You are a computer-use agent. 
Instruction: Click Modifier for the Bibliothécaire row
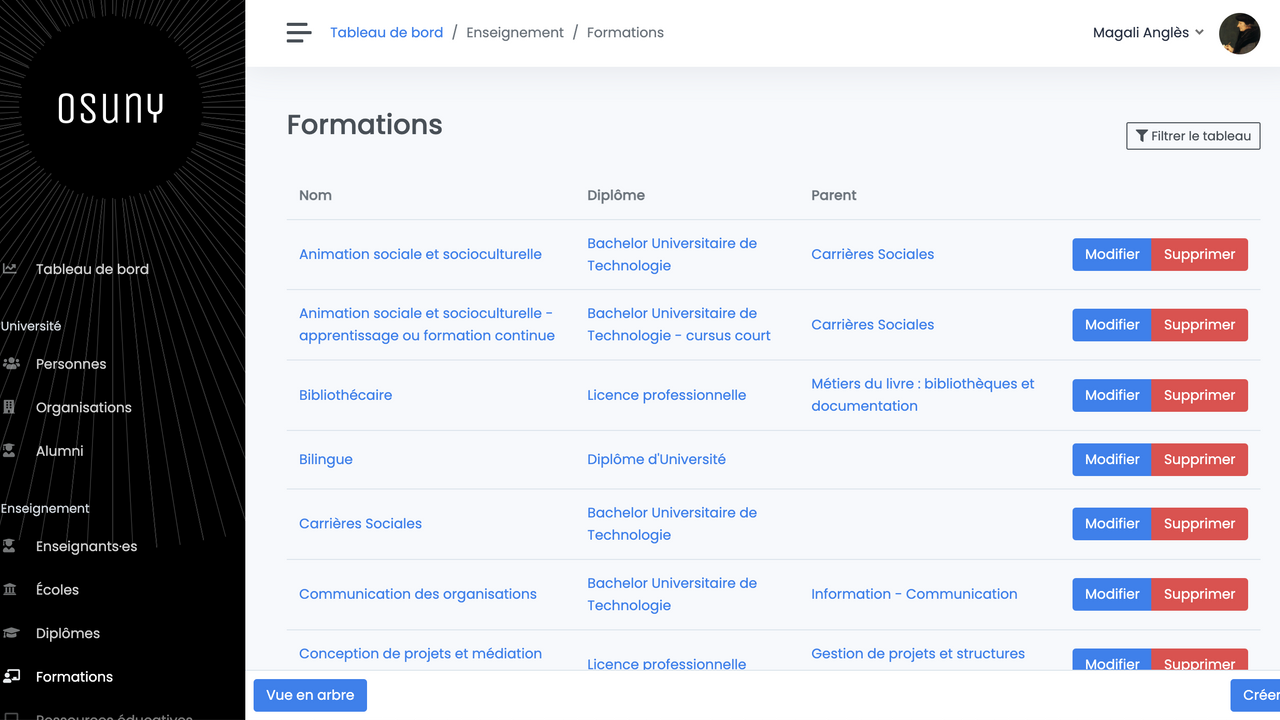tap(1111, 395)
